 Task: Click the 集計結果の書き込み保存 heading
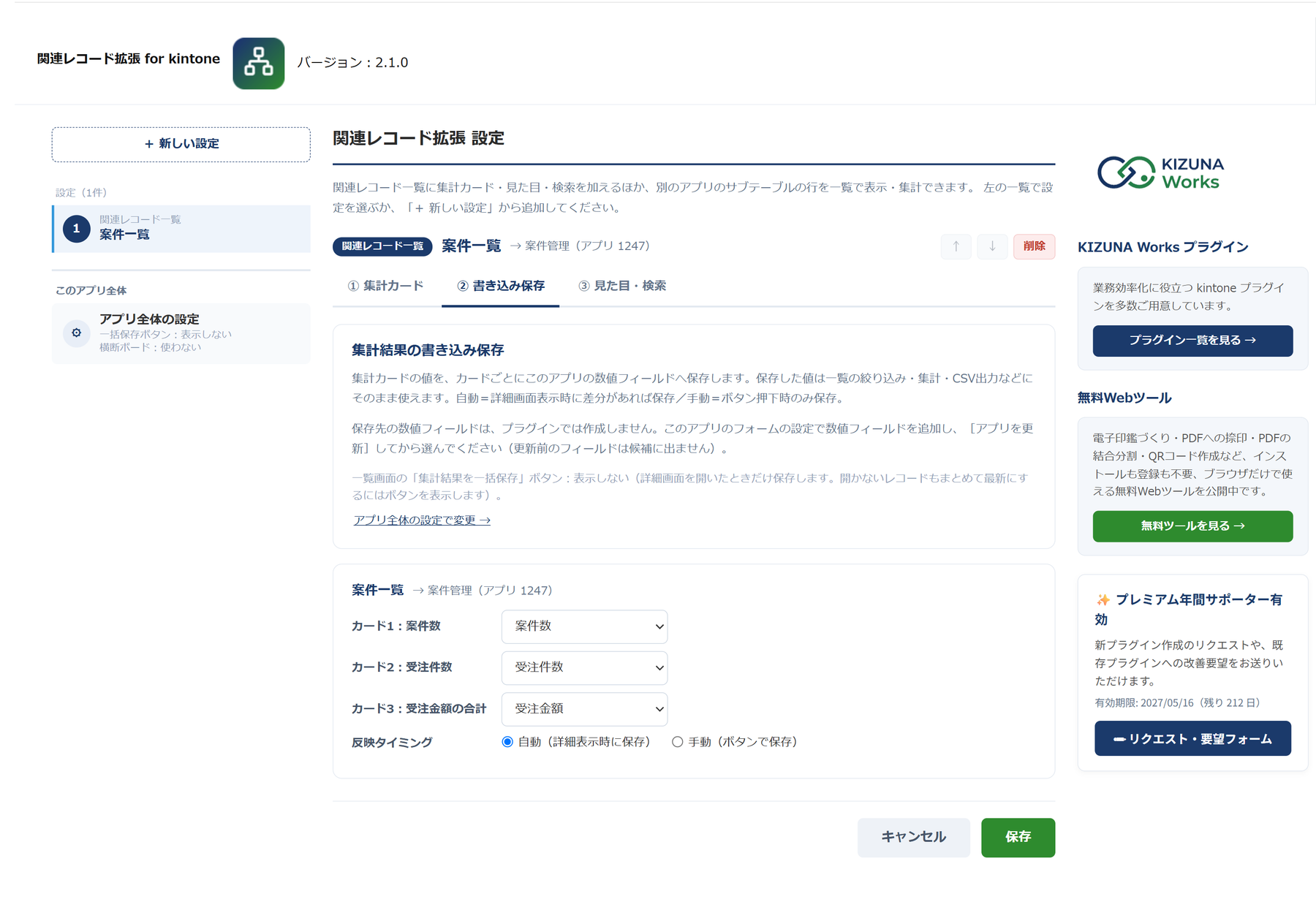pyautogui.click(x=428, y=351)
